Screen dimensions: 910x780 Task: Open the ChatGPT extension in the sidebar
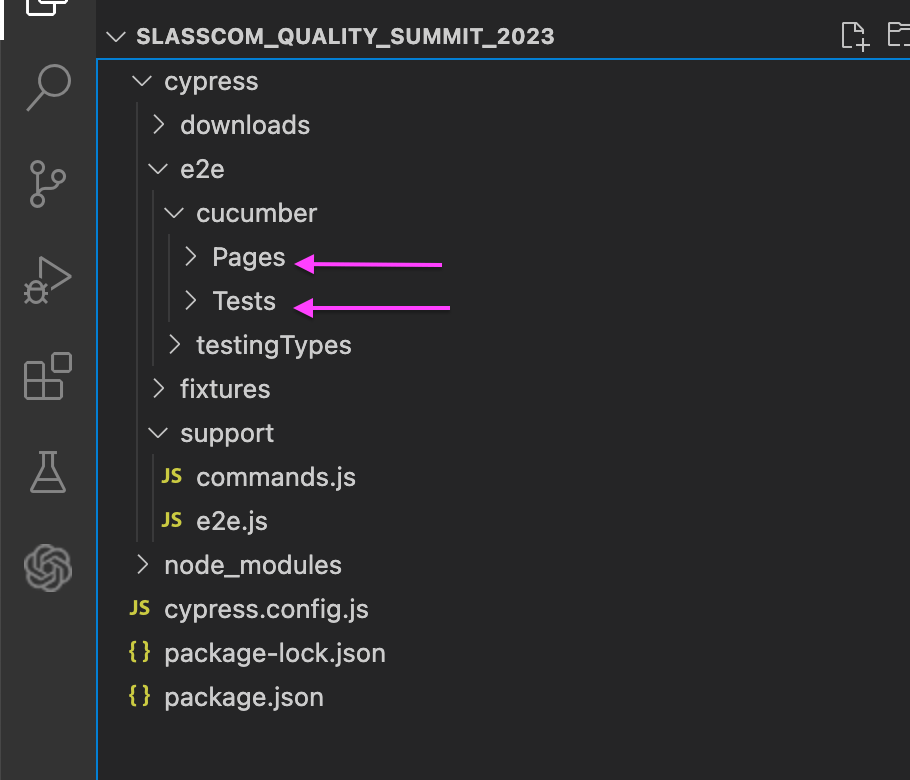pyautogui.click(x=47, y=568)
